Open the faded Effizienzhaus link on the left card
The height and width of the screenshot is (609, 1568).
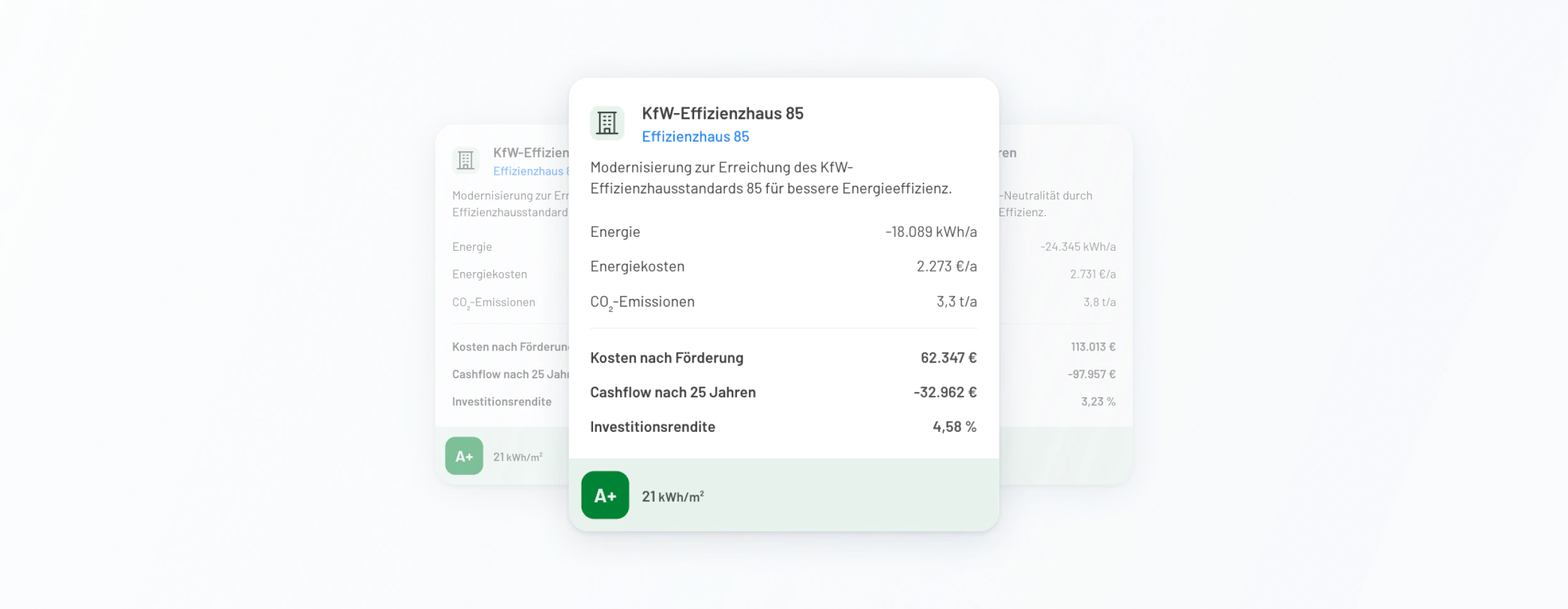point(531,171)
